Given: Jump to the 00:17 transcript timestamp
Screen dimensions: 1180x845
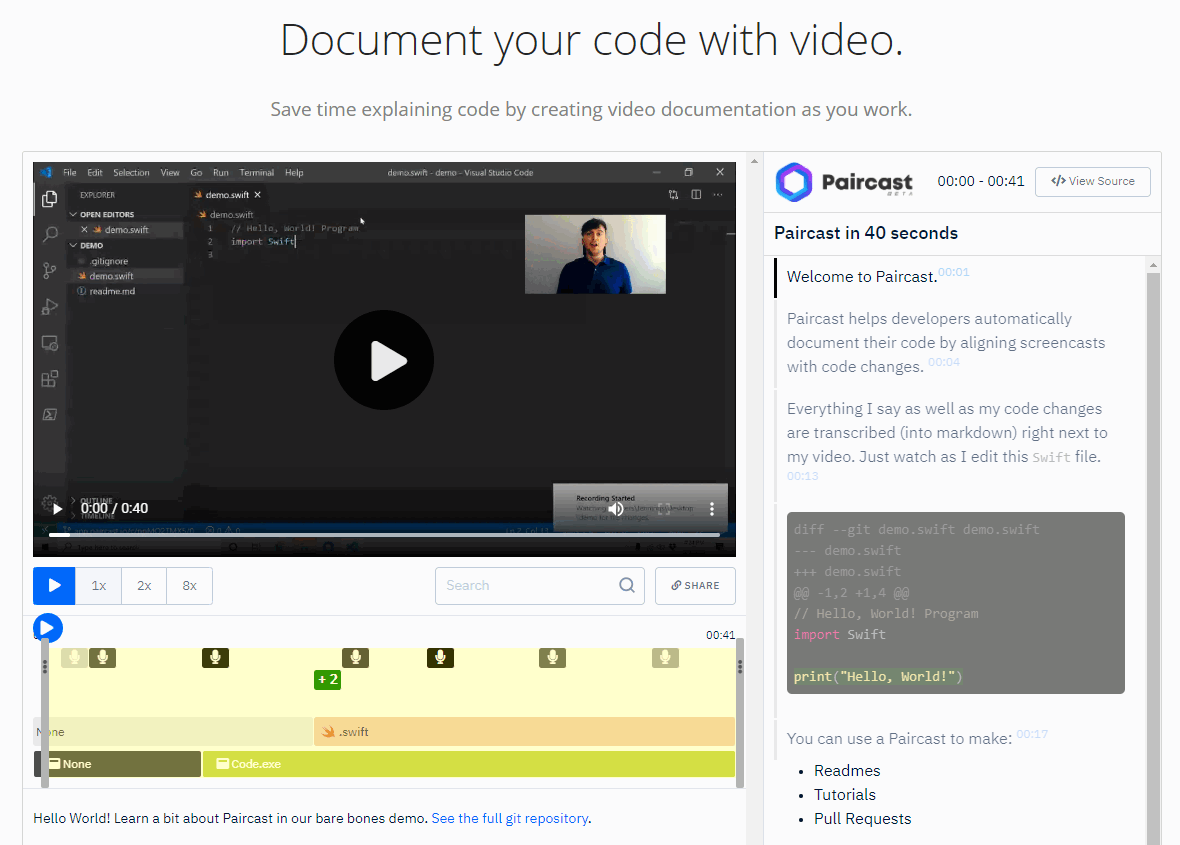Looking at the screenshot, I should coord(1032,734).
